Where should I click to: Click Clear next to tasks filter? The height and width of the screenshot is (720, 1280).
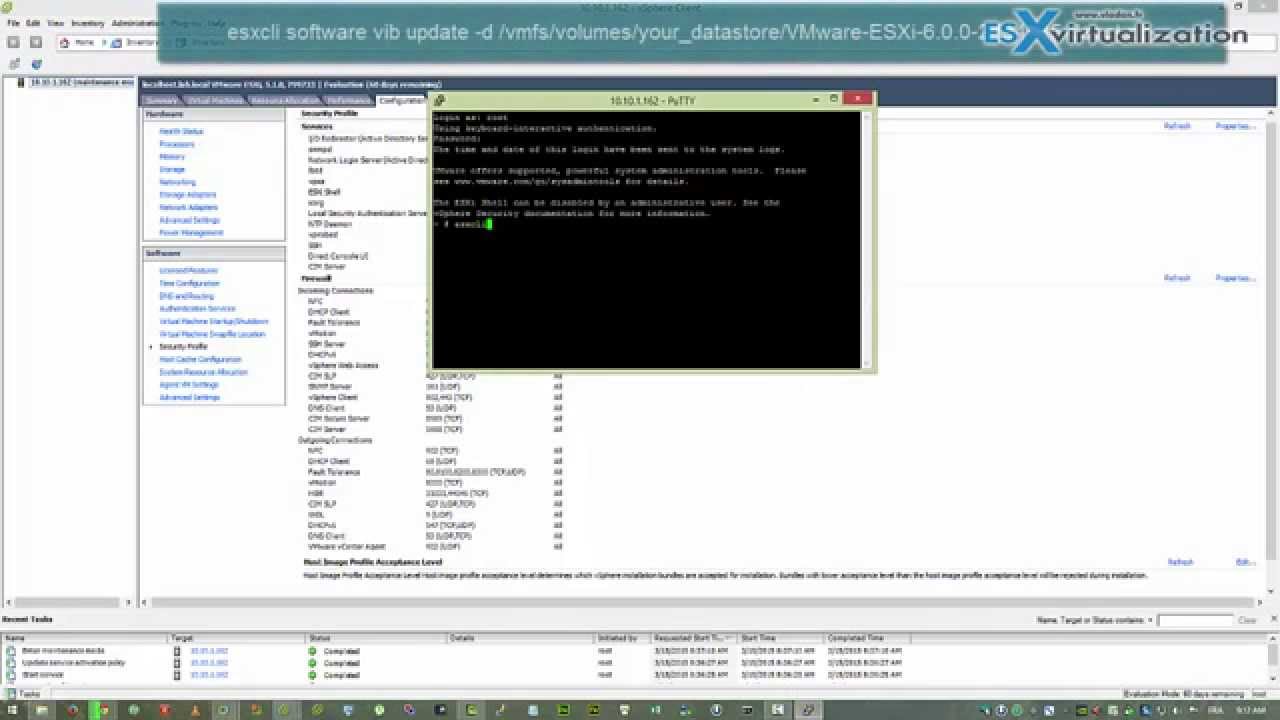point(1247,620)
